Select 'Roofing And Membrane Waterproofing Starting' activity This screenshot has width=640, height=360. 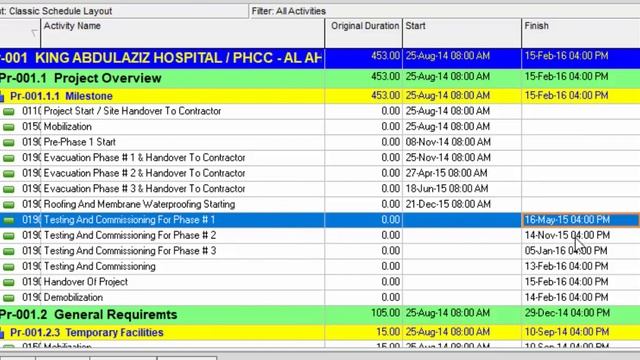139,204
